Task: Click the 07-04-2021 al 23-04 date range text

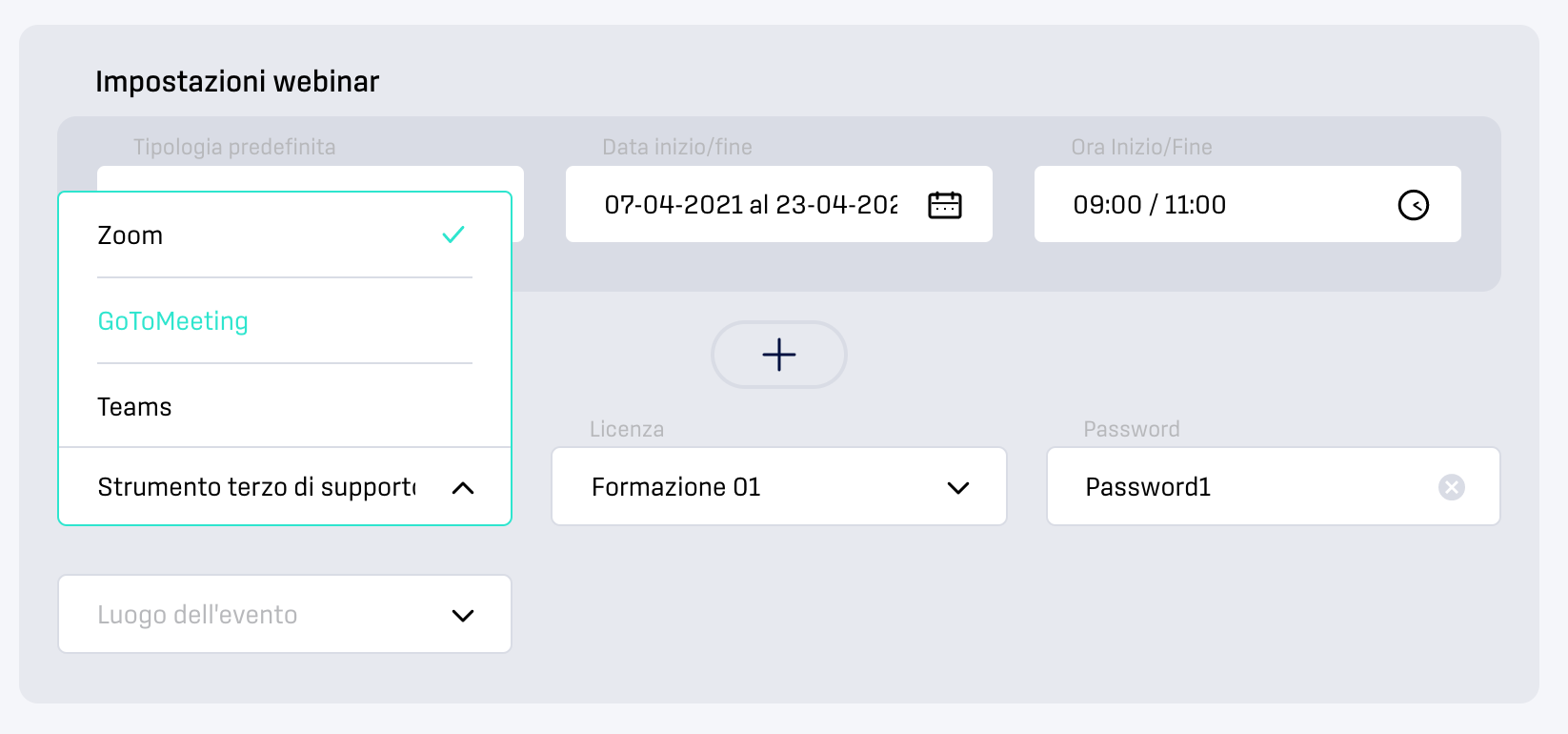Action: coord(751,205)
